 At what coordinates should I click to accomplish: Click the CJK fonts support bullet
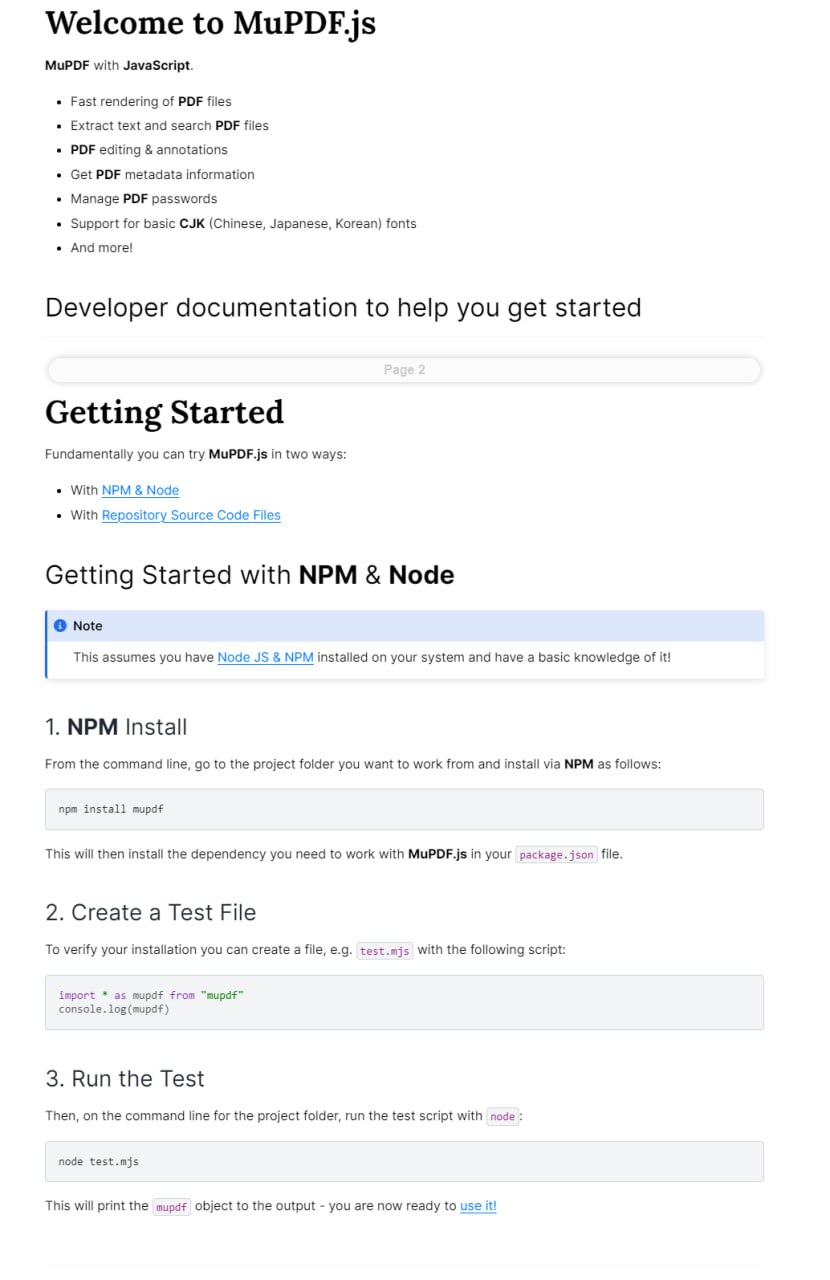click(x=244, y=223)
